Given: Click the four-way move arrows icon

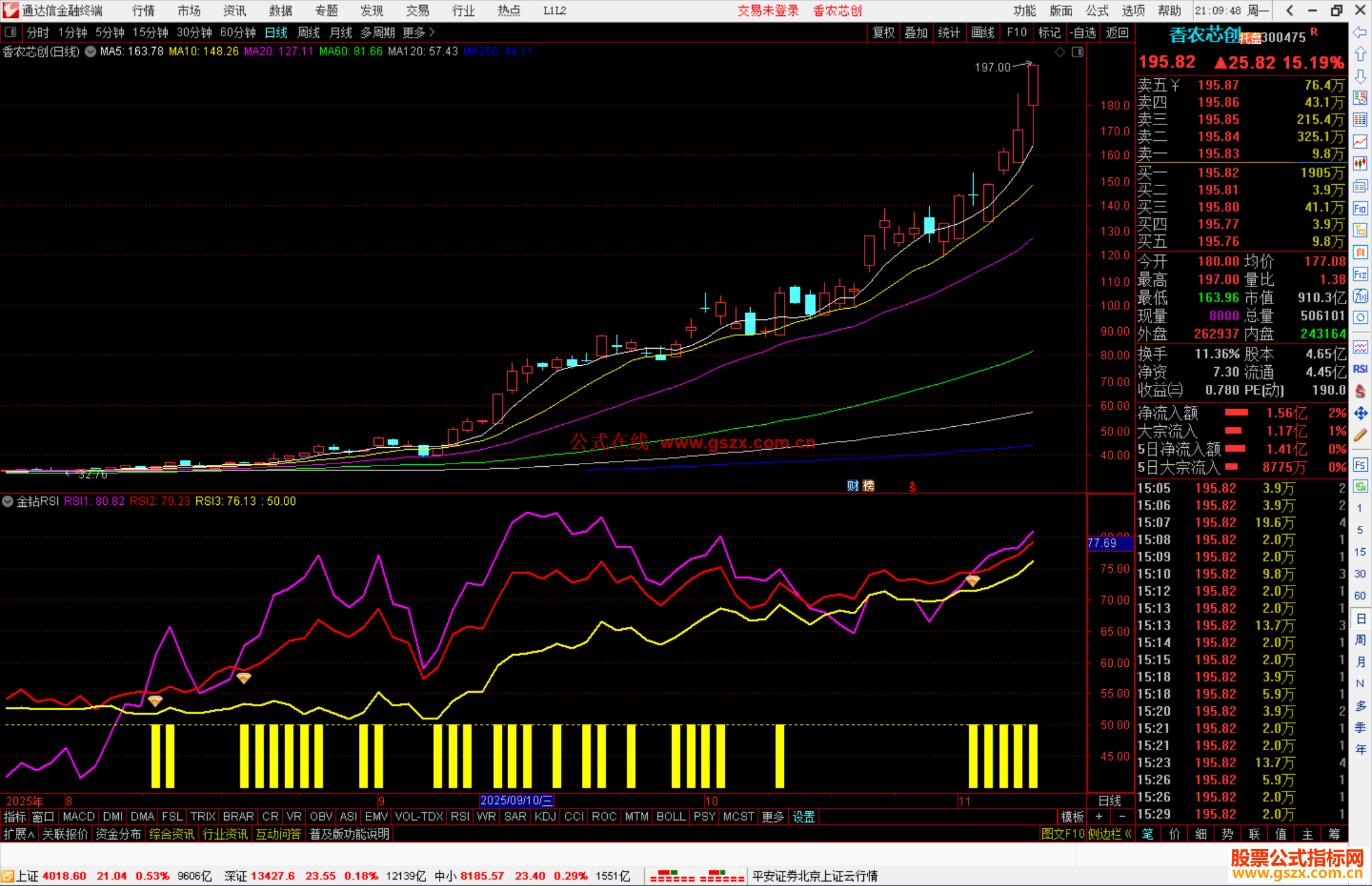Looking at the screenshot, I should click(x=1360, y=413).
